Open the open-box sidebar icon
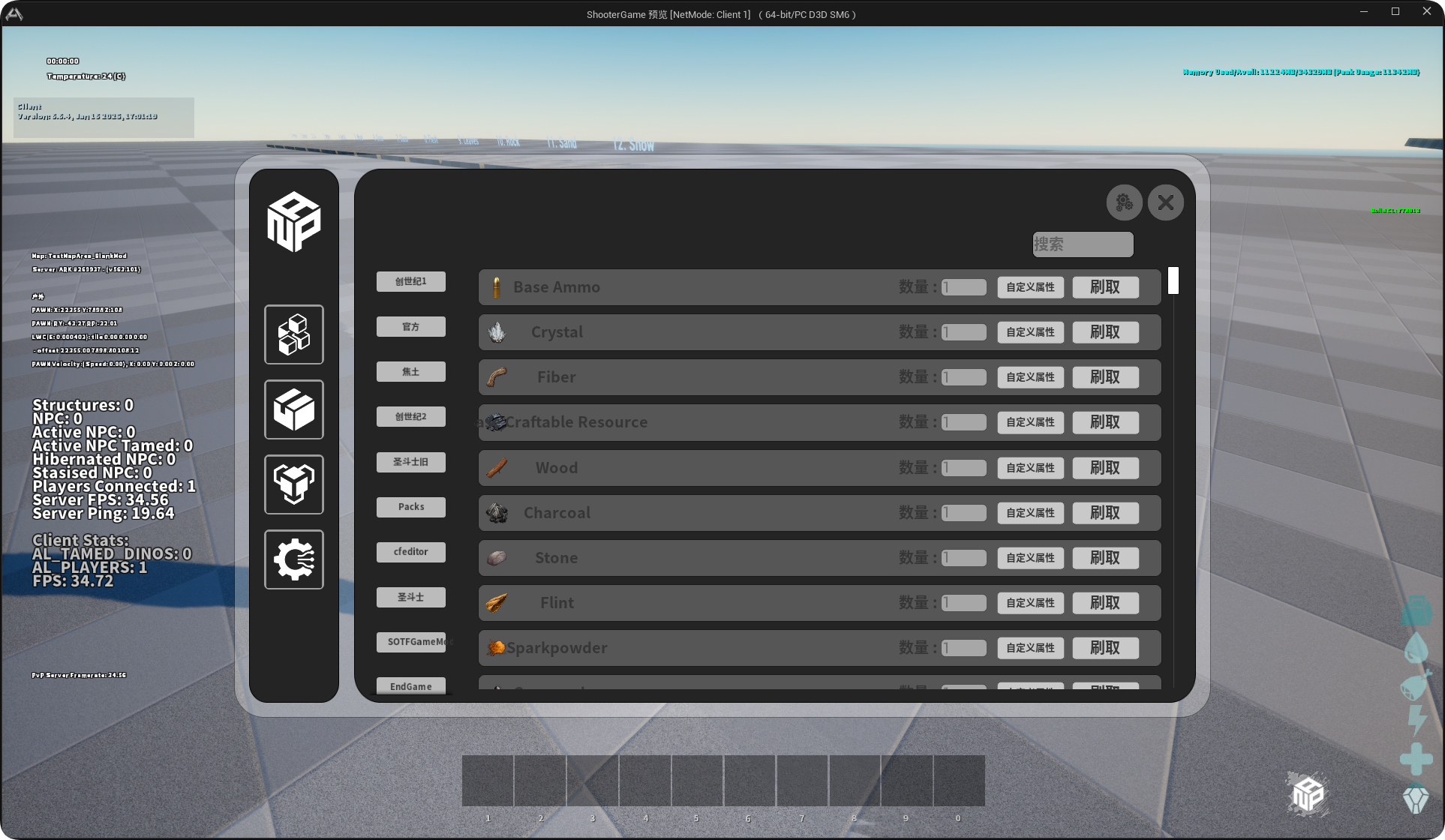The image size is (1445, 840). [x=294, y=409]
